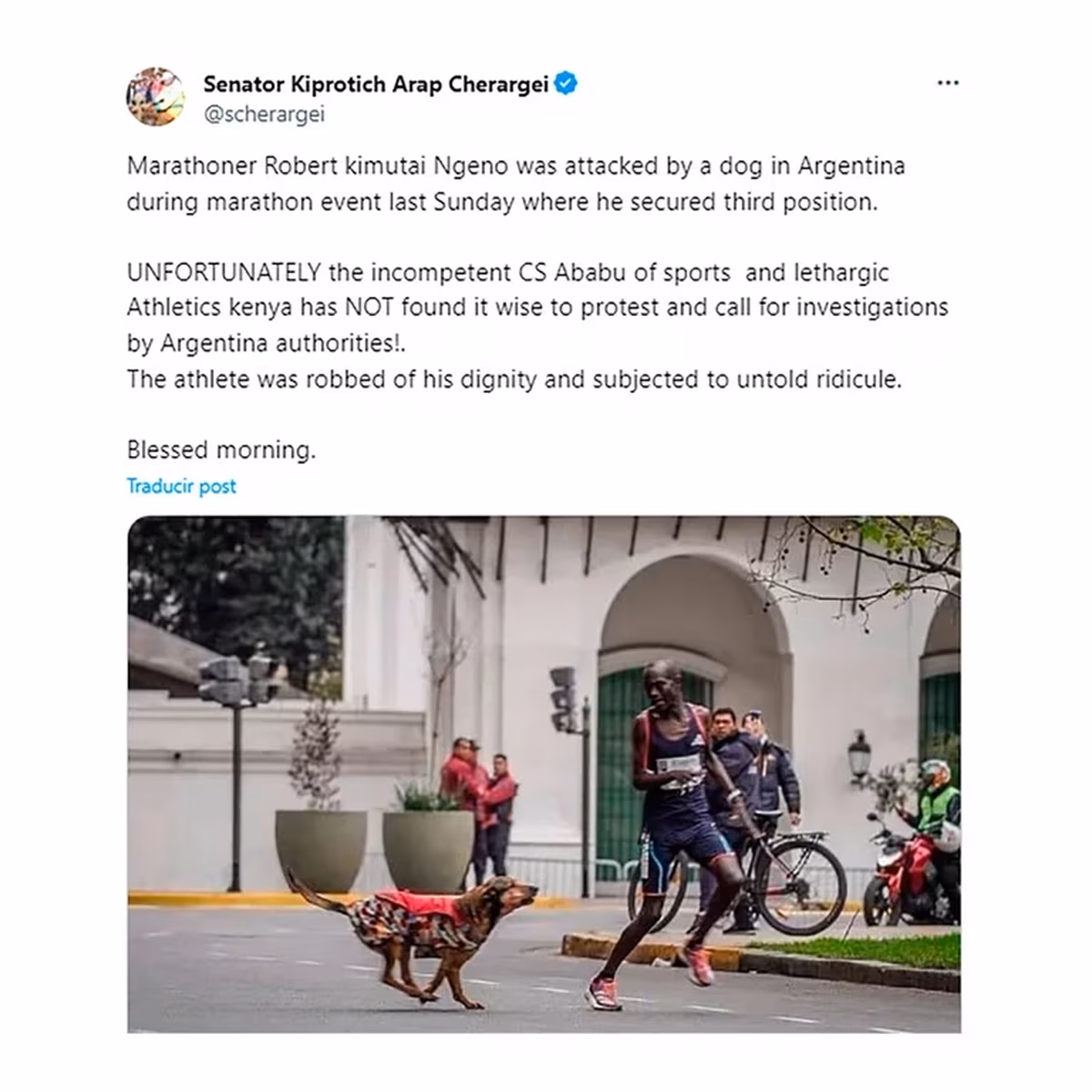The height and width of the screenshot is (1092, 1092).
Task: Click the sentence about untold ridicule
Action: (x=514, y=379)
